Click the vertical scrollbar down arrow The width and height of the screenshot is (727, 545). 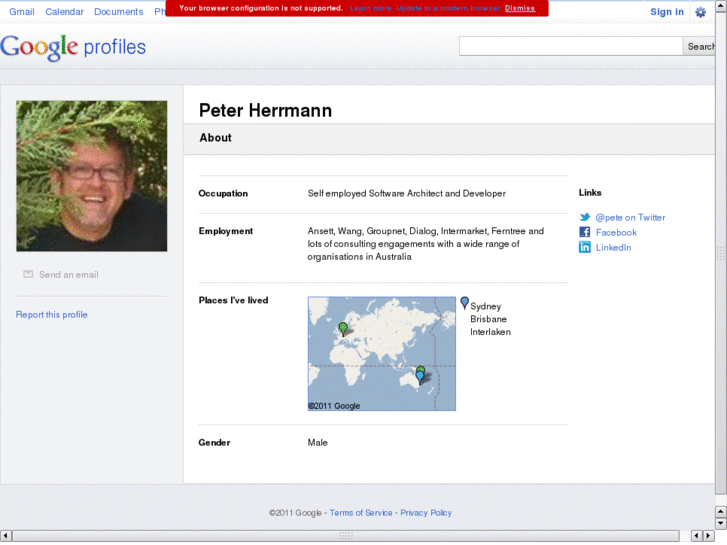[x=721, y=524]
